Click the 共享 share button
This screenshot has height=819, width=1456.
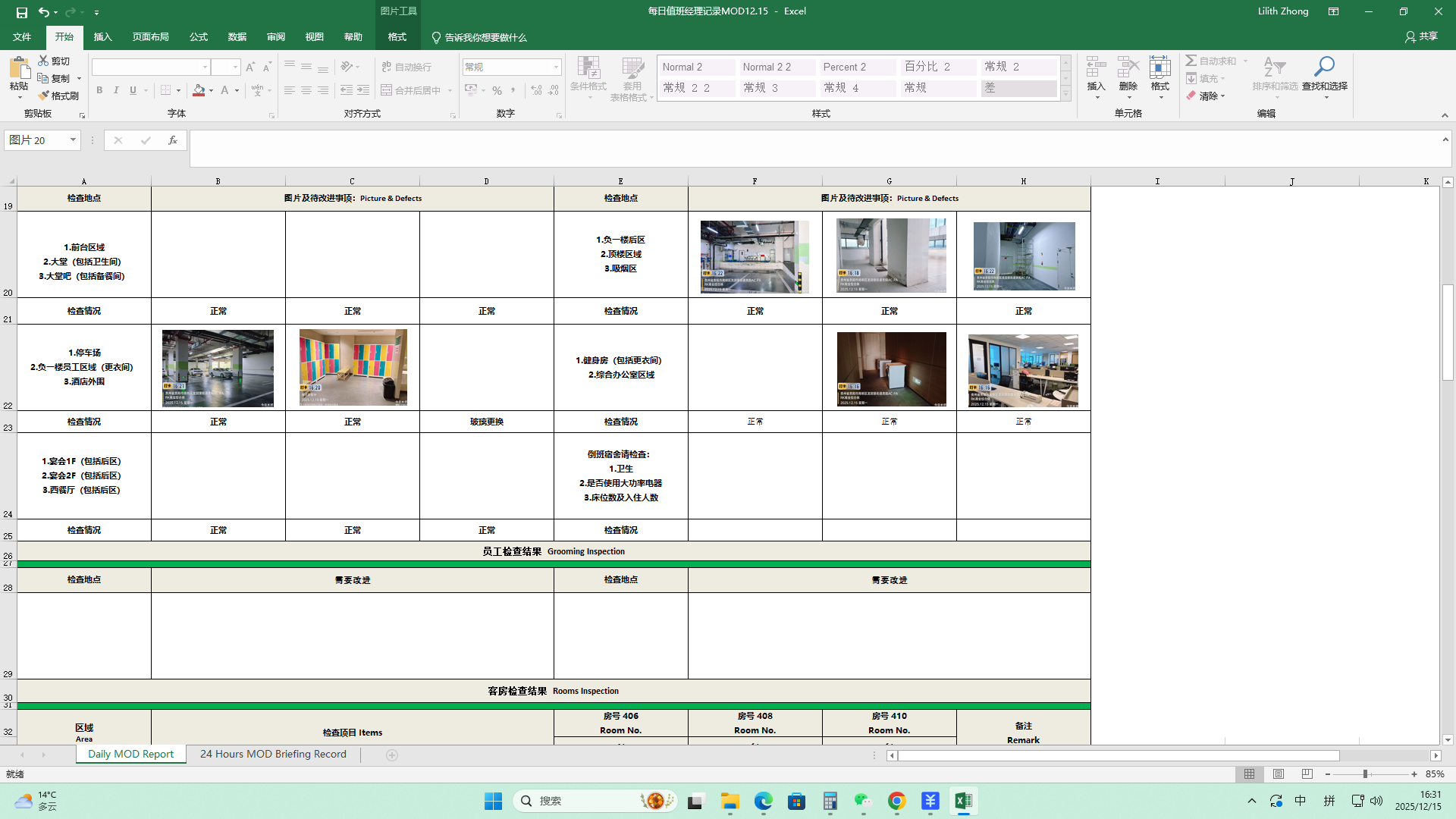[x=1421, y=36]
